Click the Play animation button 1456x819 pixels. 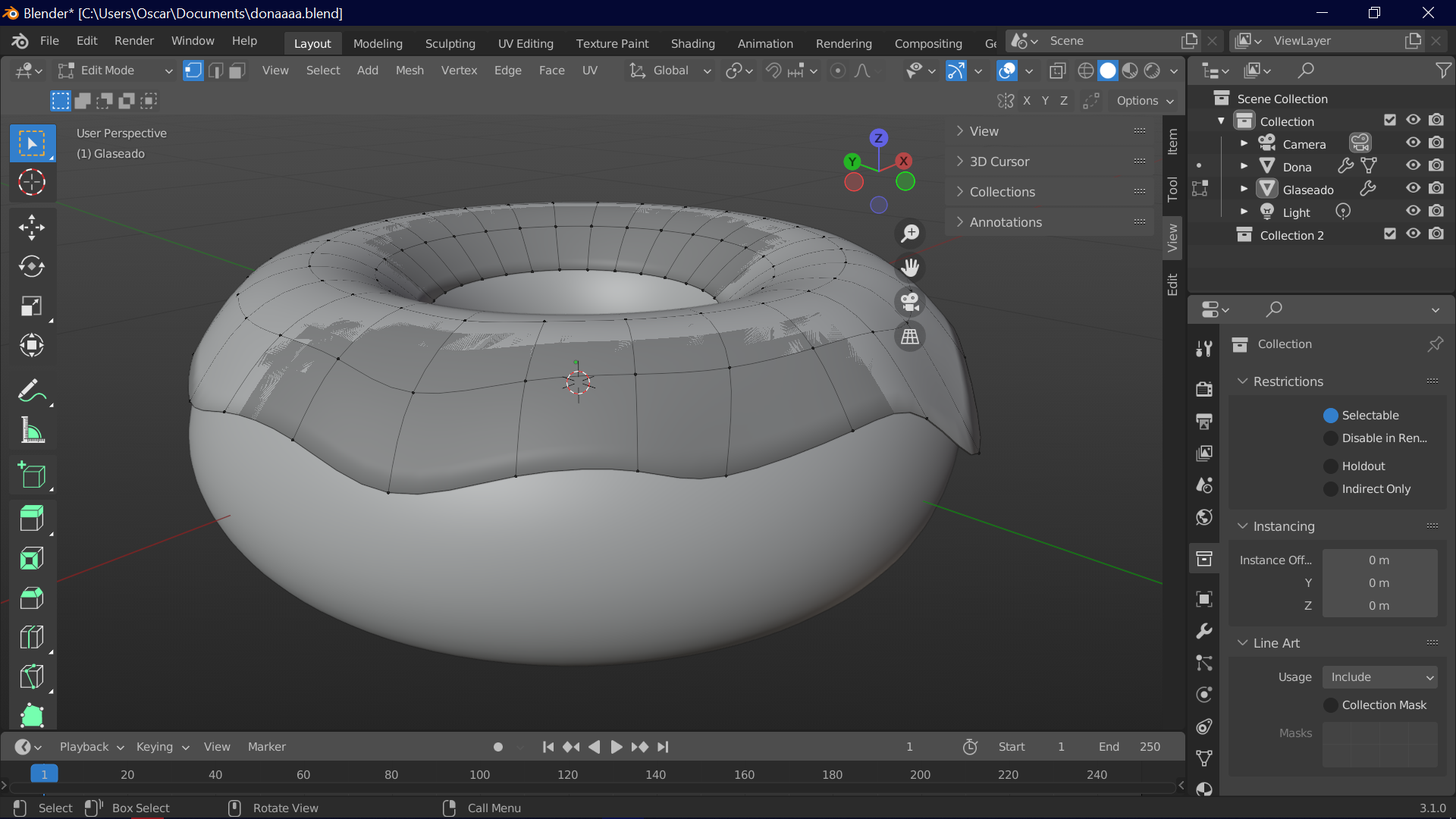(617, 748)
